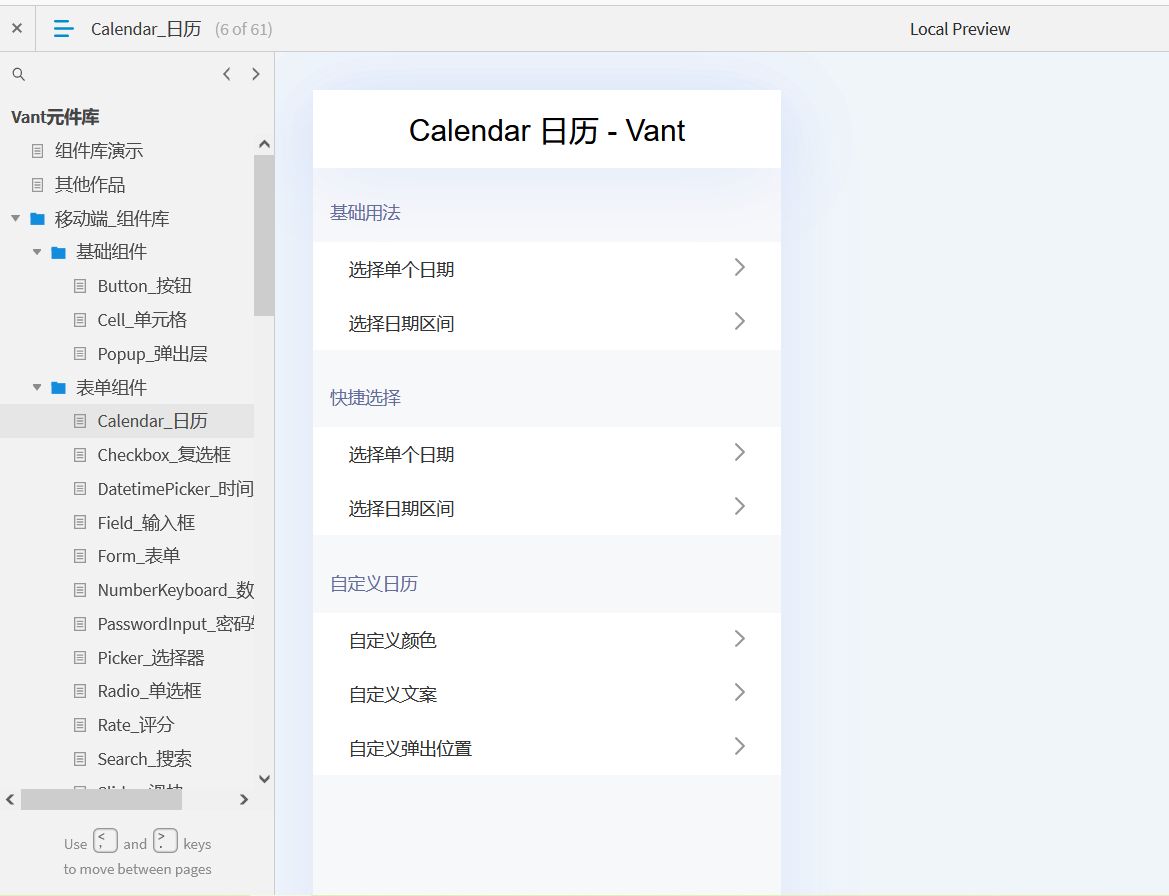Image resolution: width=1169 pixels, height=896 pixels.
Task: Click the Vant元件库 sitemap heading
Action: pyautogui.click(x=55, y=117)
